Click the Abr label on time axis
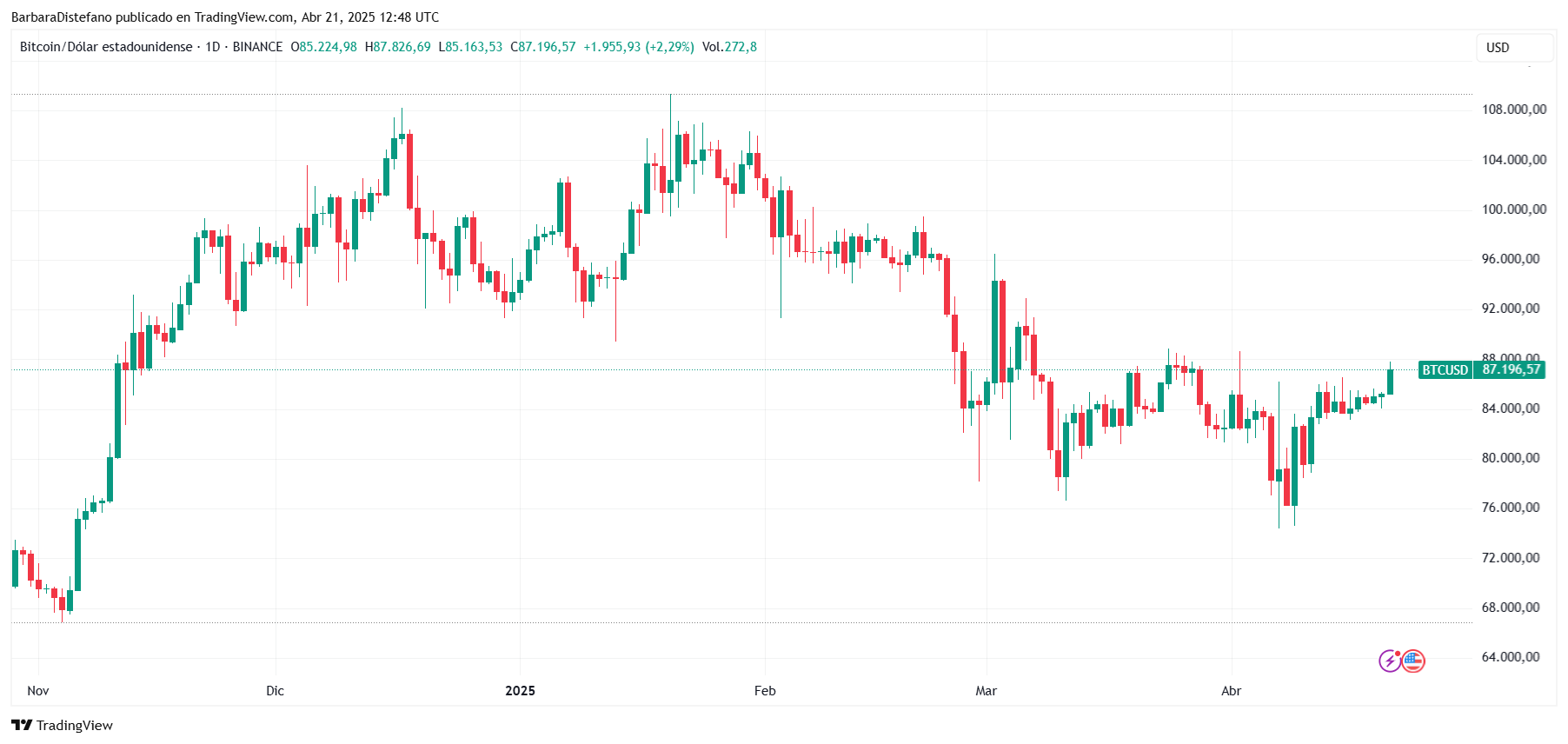This screenshot has height=744, width=1568. (x=1231, y=691)
